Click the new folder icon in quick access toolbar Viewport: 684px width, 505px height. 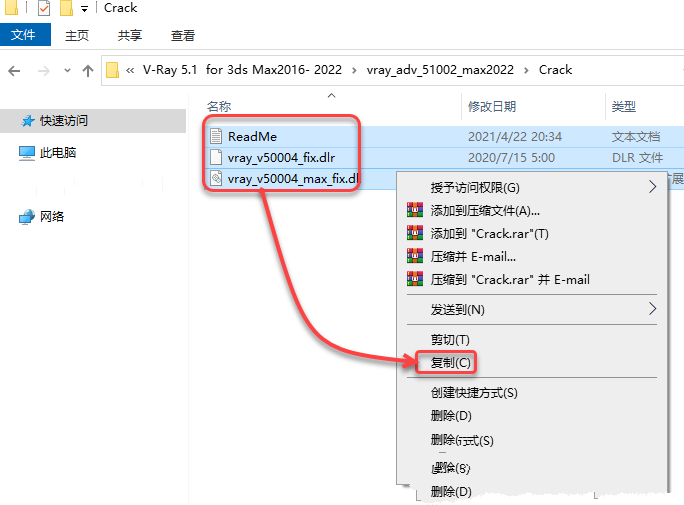tap(66, 8)
